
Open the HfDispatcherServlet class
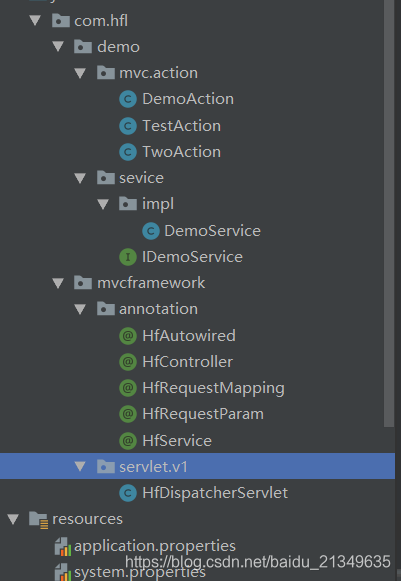(215, 494)
